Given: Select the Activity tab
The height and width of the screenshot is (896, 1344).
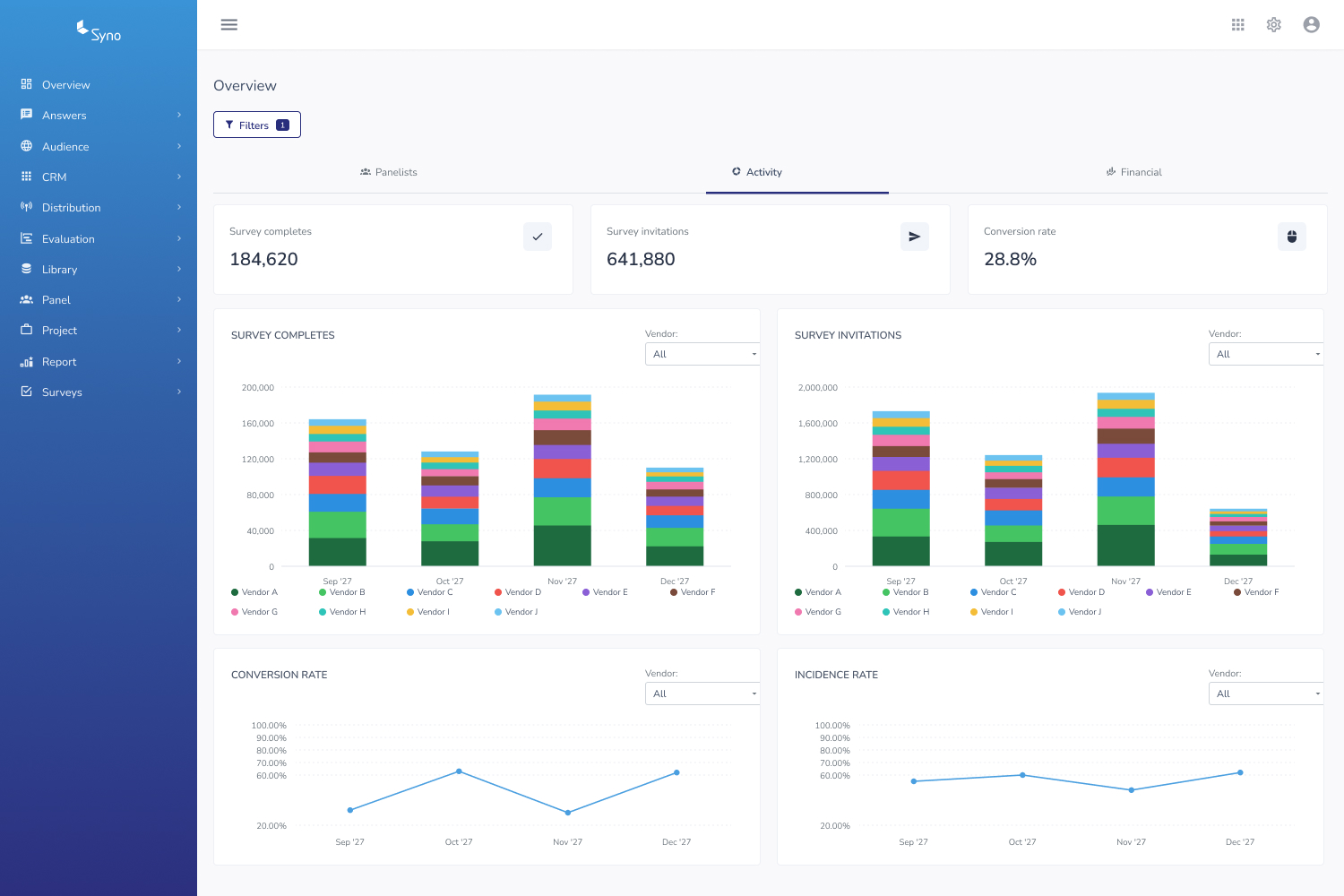Looking at the screenshot, I should point(757,172).
